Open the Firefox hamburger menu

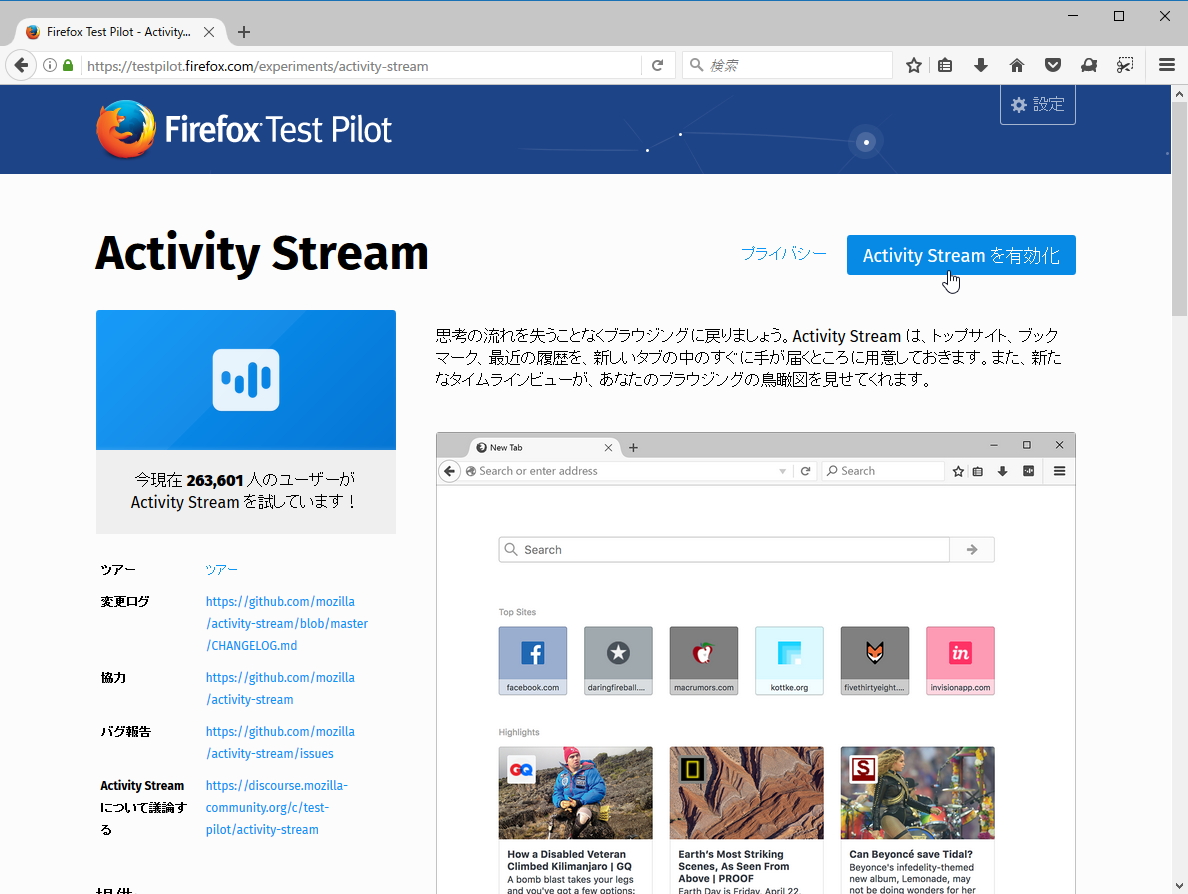(x=1166, y=64)
